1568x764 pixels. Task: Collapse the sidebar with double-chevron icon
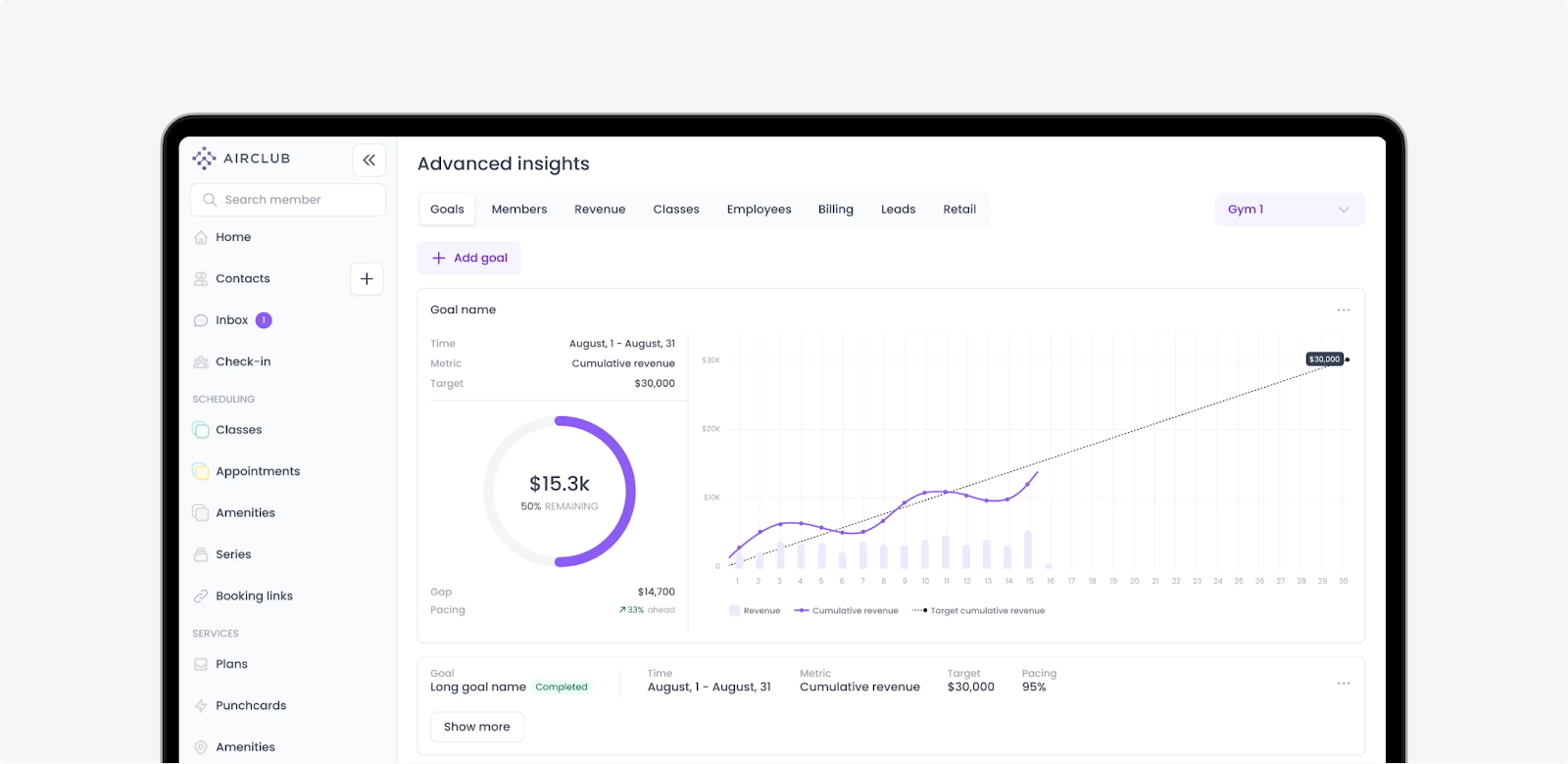coord(368,160)
